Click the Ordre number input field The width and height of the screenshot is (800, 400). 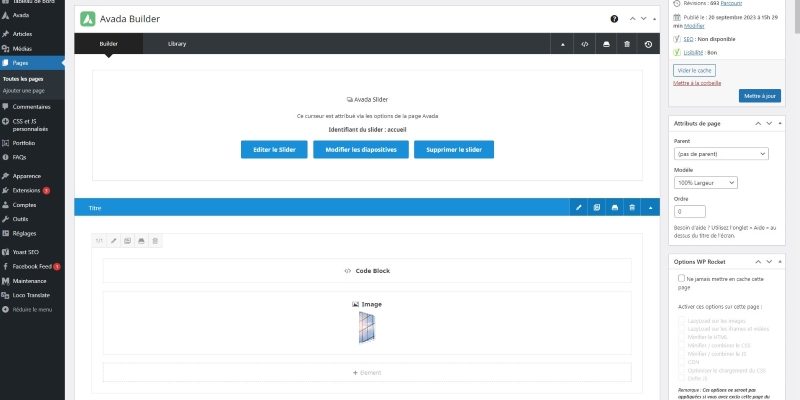point(689,211)
